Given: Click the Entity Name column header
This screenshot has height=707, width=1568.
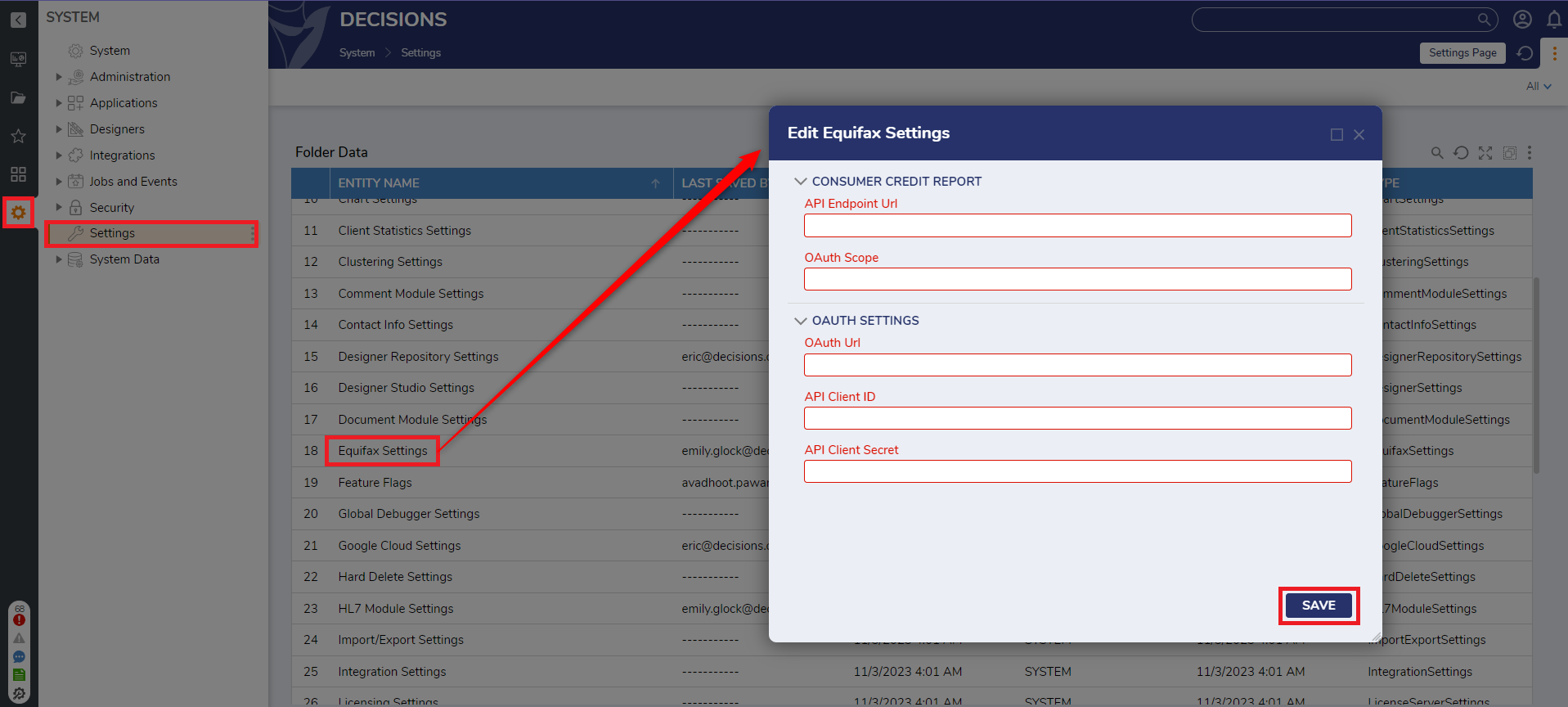Looking at the screenshot, I should point(501,183).
